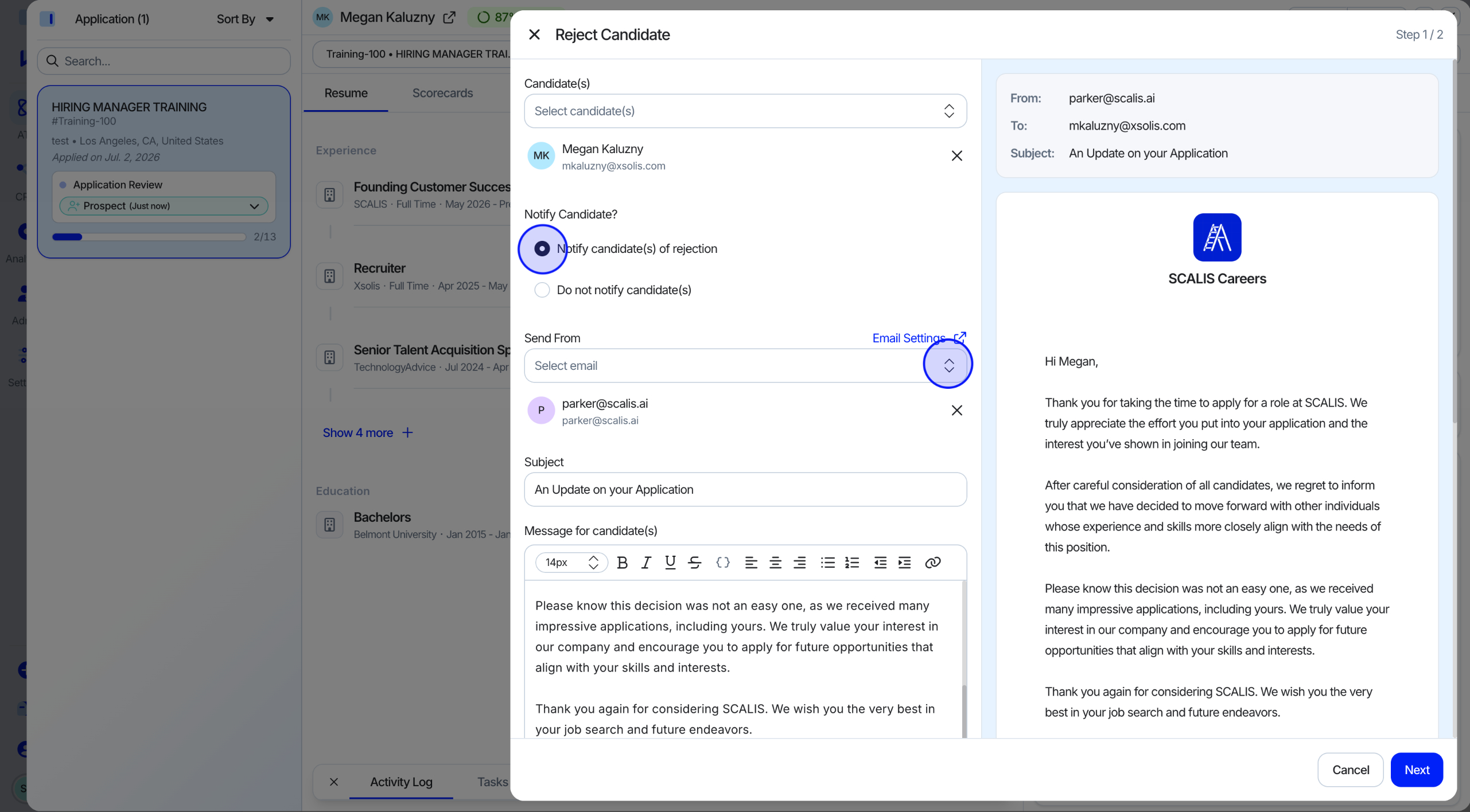Screen dimensions: 1470x812
Task: Switch to the Scorecards tab
Action: click(x=442, y=93)
